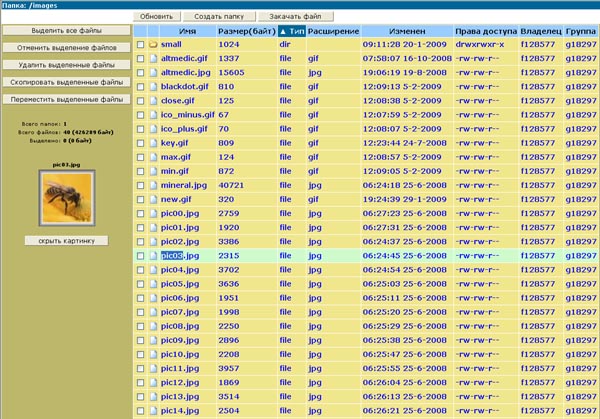Screen dimensions: 600x419
Task: Click size value 15605
Action: coord(231,73)
